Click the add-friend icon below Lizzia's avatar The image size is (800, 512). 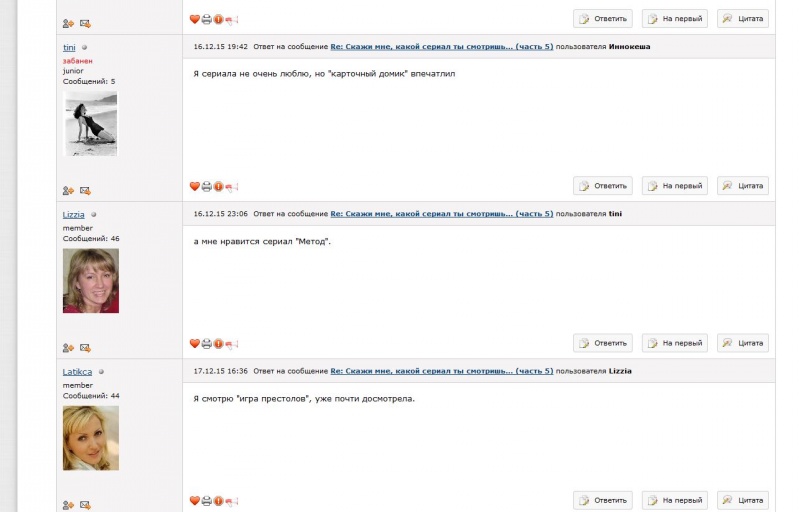(68, 348)
